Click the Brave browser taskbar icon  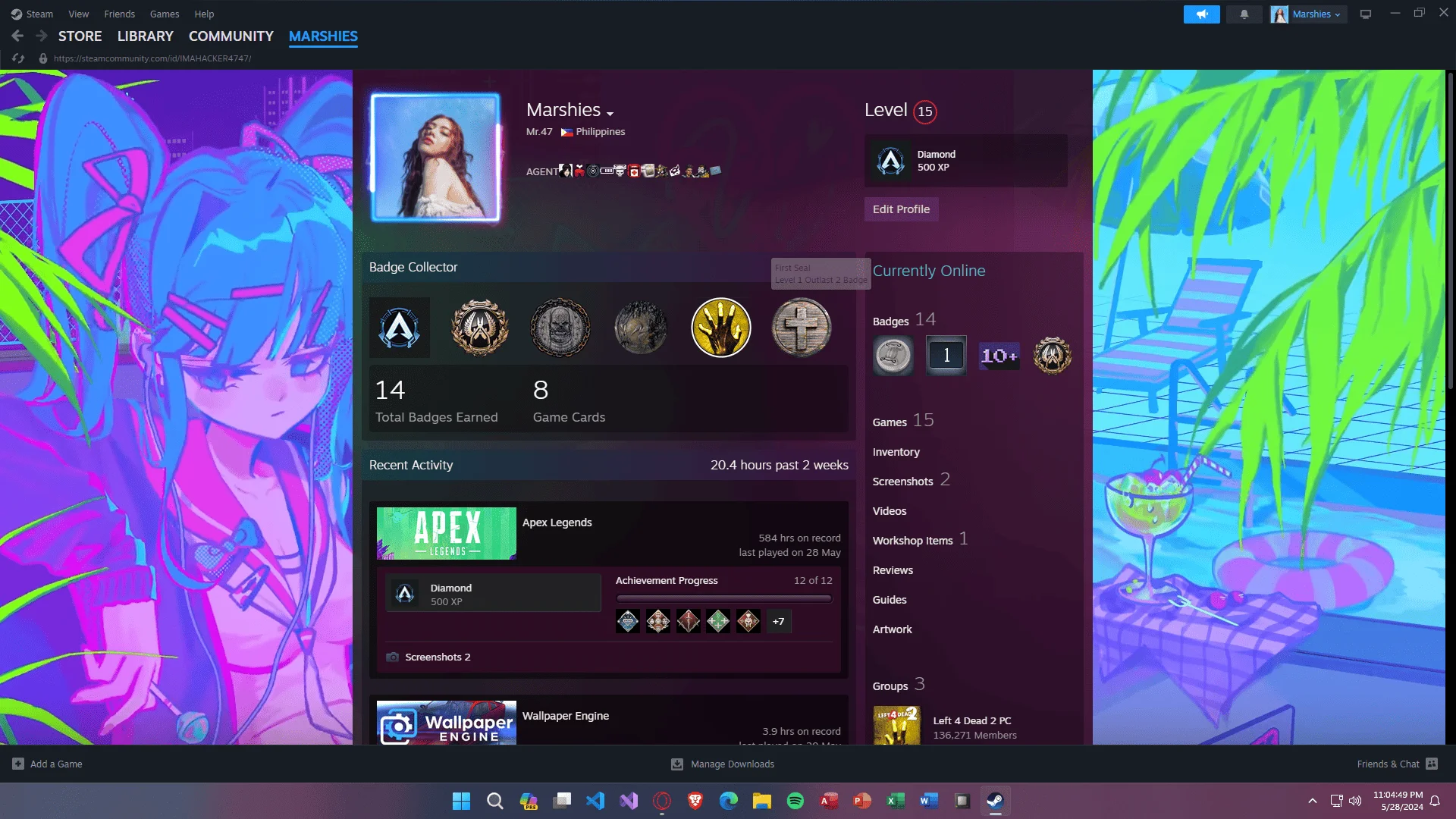[x=695, y=801]
